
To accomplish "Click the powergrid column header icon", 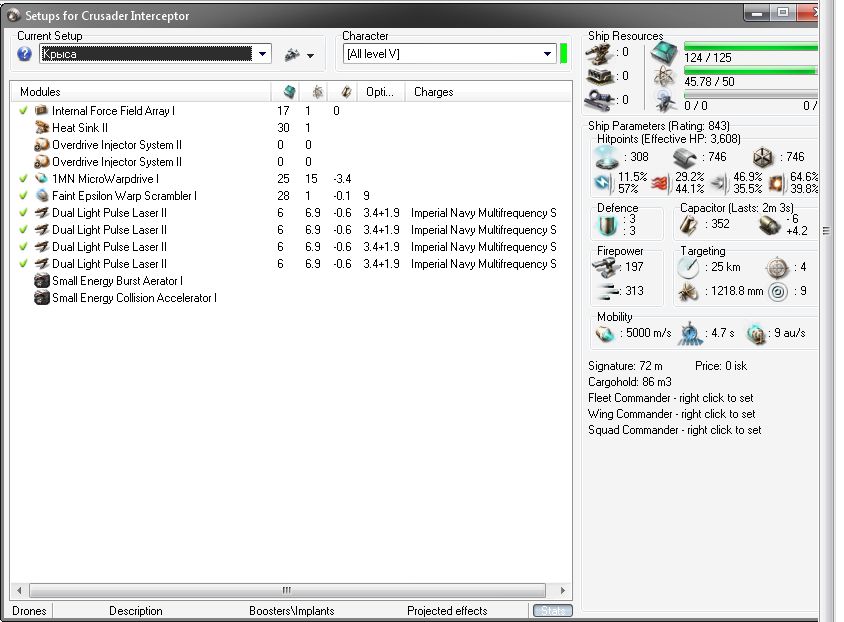I will point(318,92).
